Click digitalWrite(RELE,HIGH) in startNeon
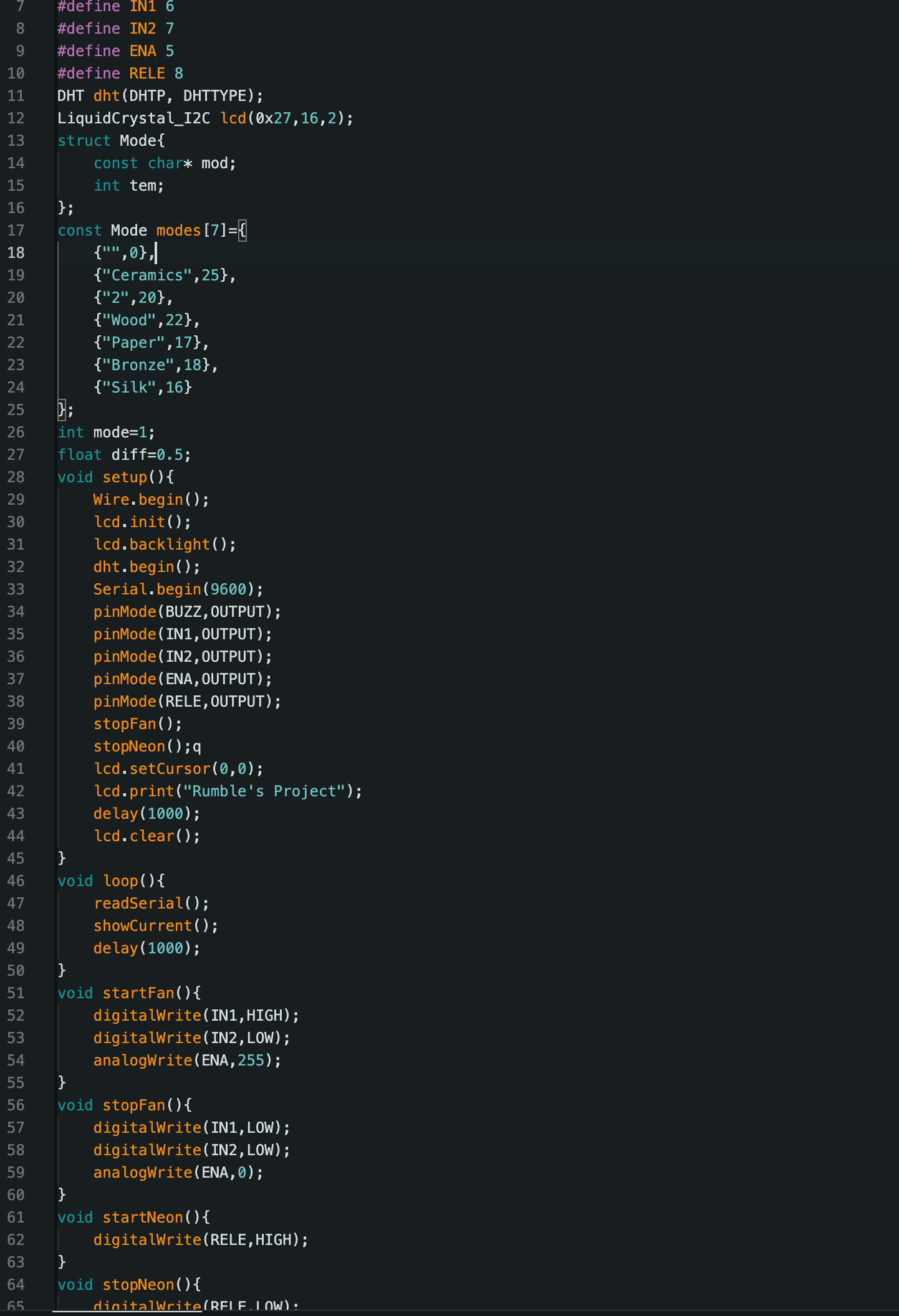899x1316 pixels. (200, 1240)
